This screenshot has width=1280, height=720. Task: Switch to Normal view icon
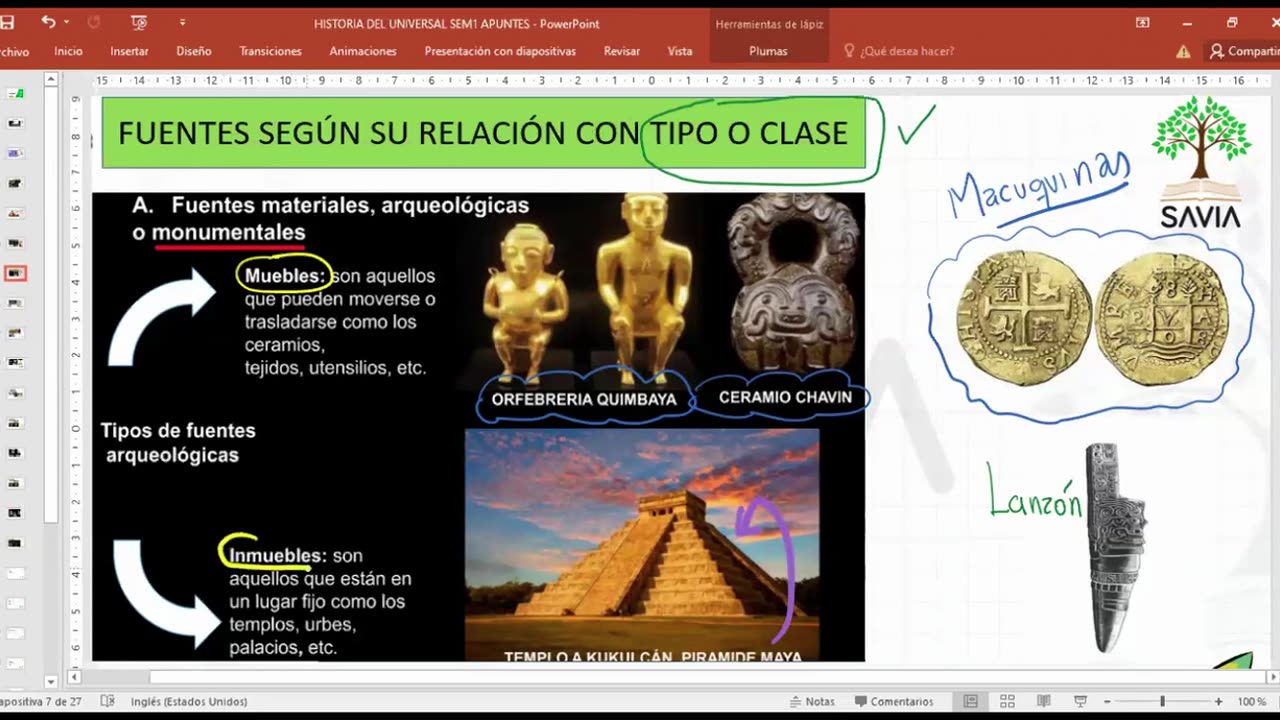tap(970, 702)
